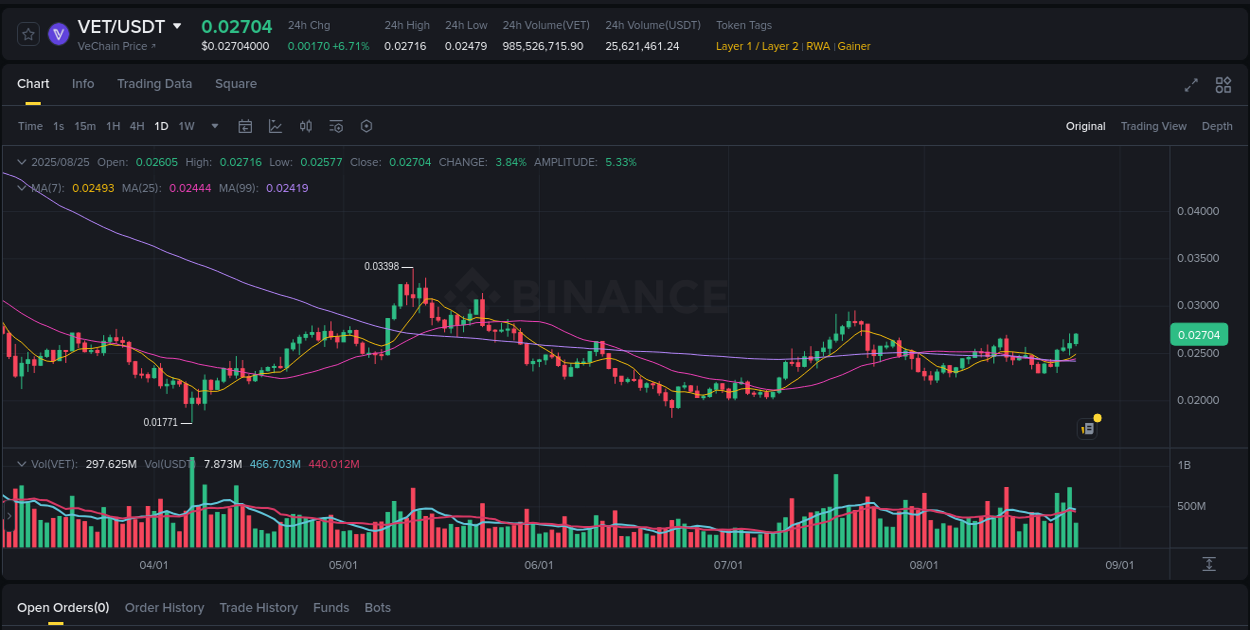Click the Gainer token tag link
1250x630 pixels.
click(x=853, y=46)
